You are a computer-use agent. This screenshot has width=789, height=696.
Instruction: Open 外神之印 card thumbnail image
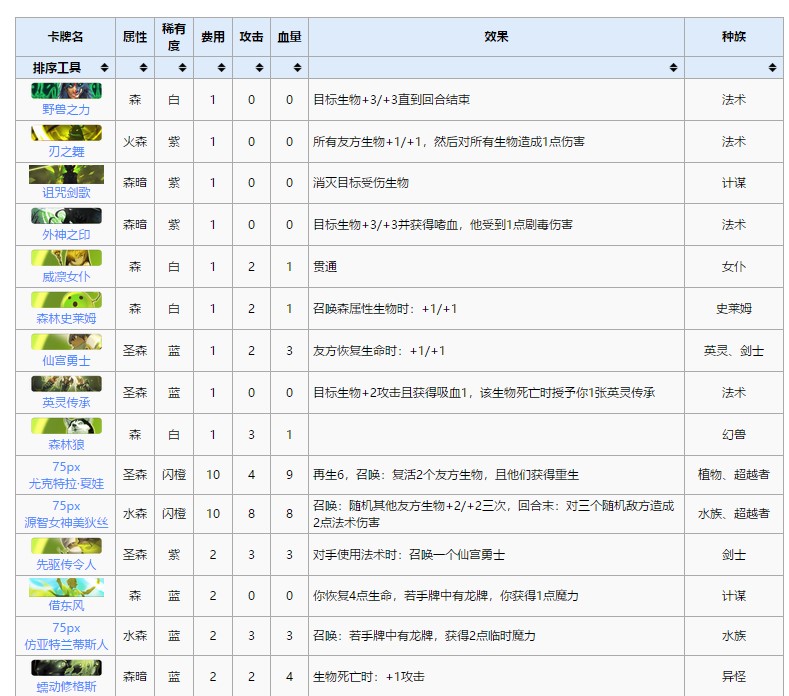[x=66, y=216]
